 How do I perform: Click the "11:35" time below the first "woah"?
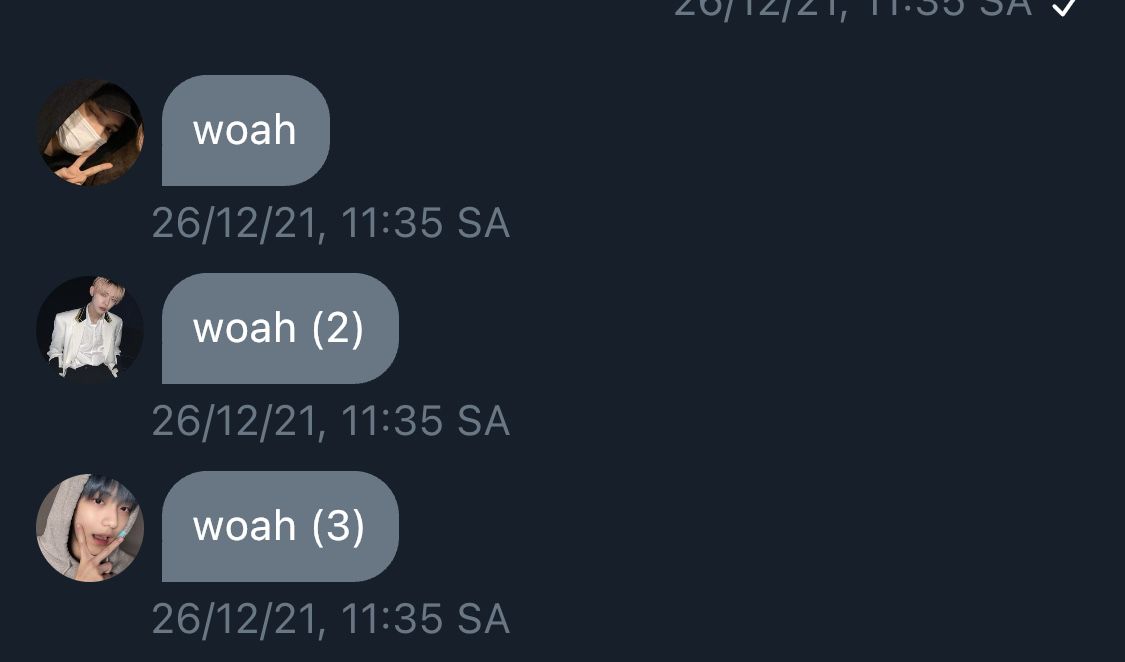tap(392, 223)
